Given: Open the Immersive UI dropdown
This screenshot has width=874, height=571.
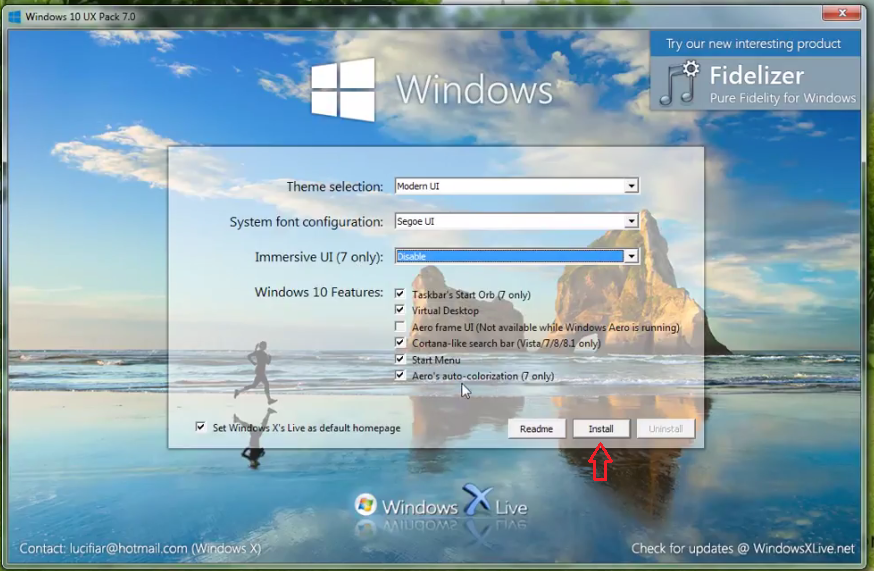Looking at the screenshot, I should click(x=630, y=256).
